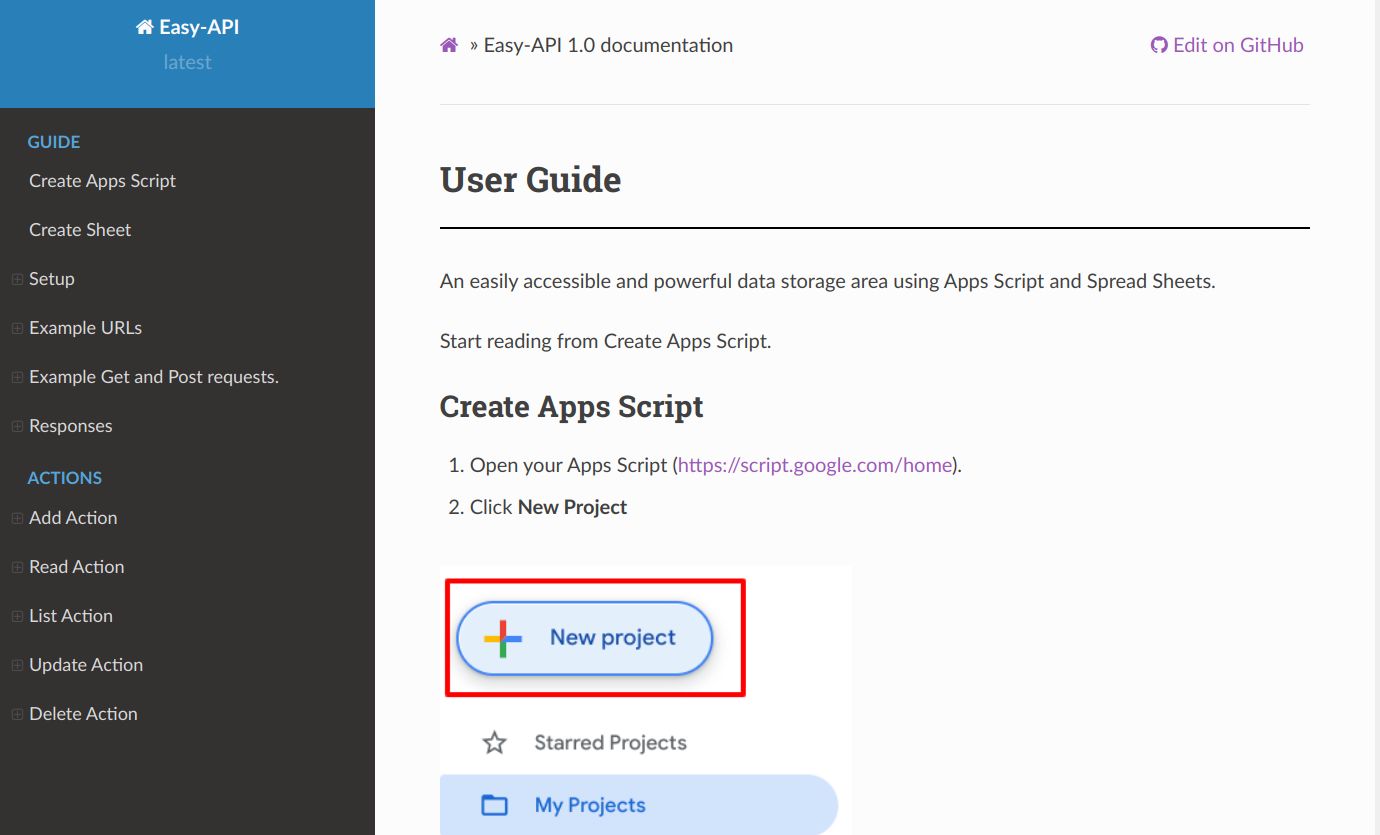The height and width of the screenshot is (835, 1380).
Task: Click the home icon in breadcrumb
Action: 449,45
